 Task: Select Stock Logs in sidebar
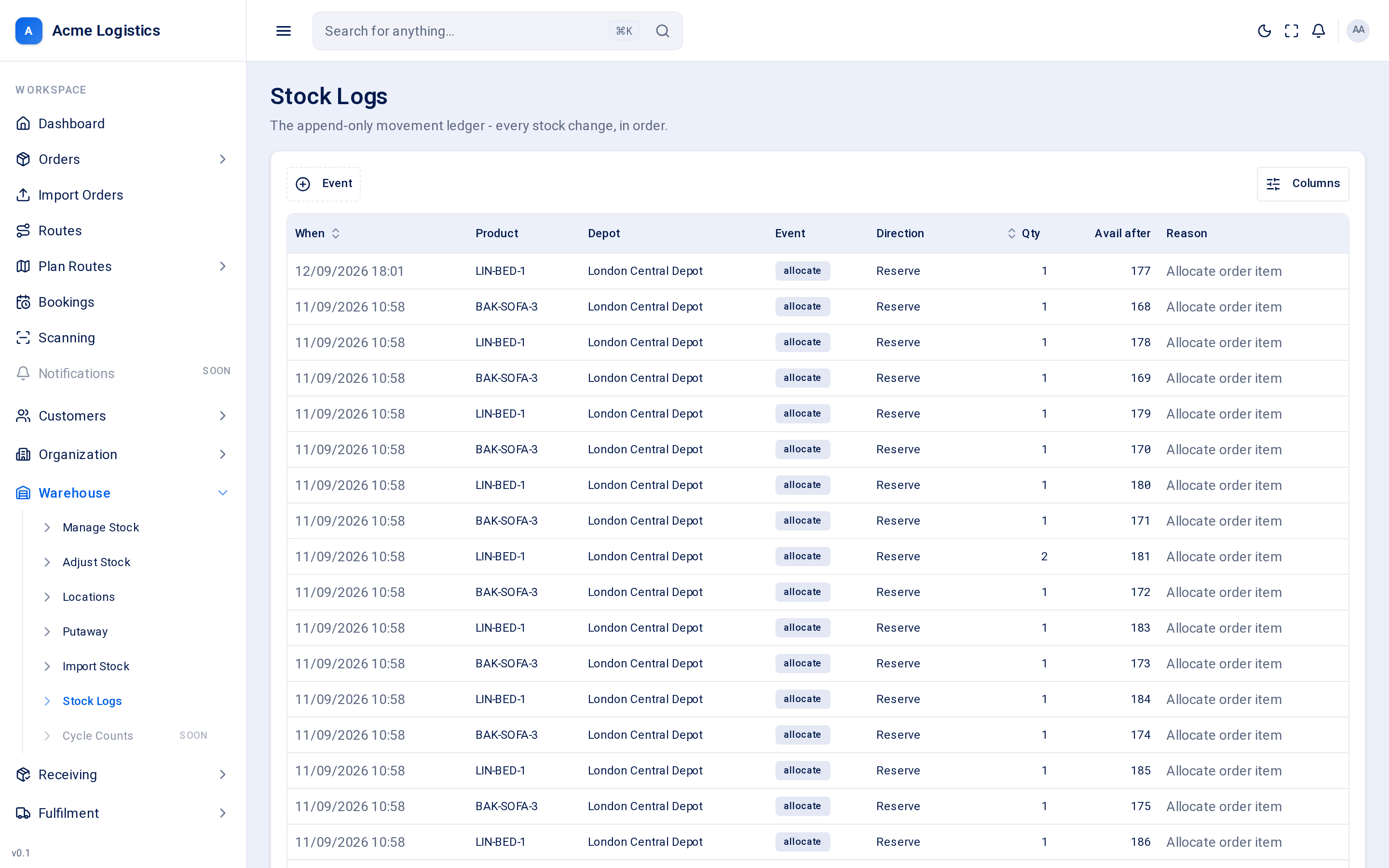coord(92,701)
